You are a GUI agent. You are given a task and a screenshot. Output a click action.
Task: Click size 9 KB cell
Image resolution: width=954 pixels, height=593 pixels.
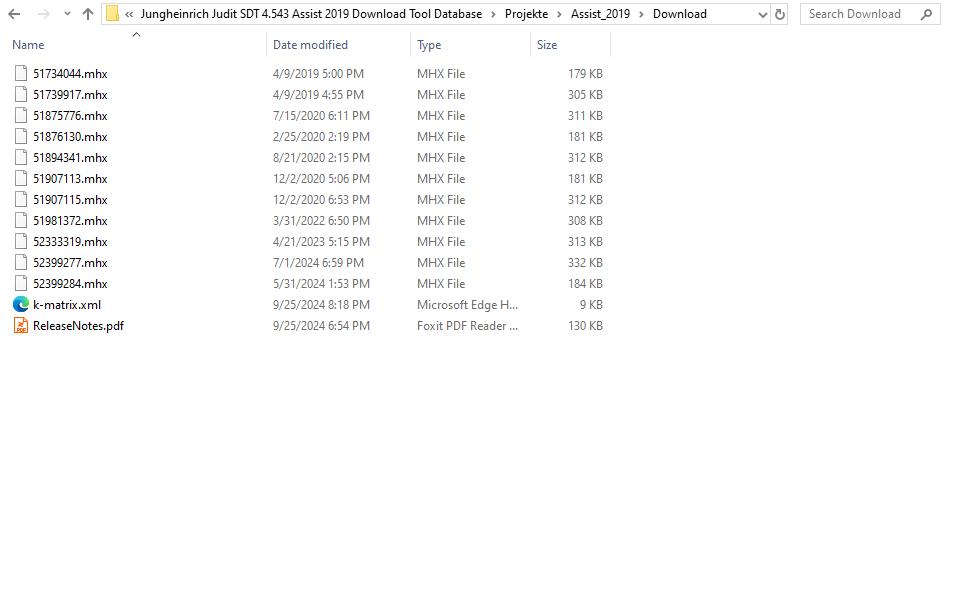tap(591, 305)
